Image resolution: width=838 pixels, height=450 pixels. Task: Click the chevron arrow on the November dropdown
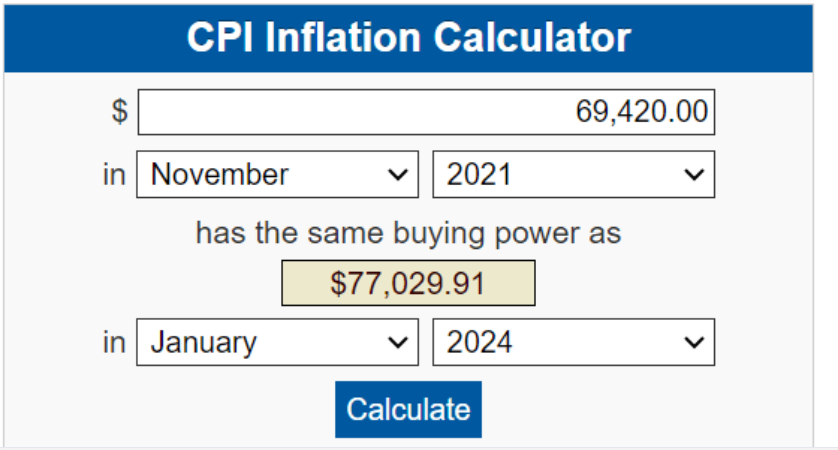pyautogui.click(x=398, y=175)
